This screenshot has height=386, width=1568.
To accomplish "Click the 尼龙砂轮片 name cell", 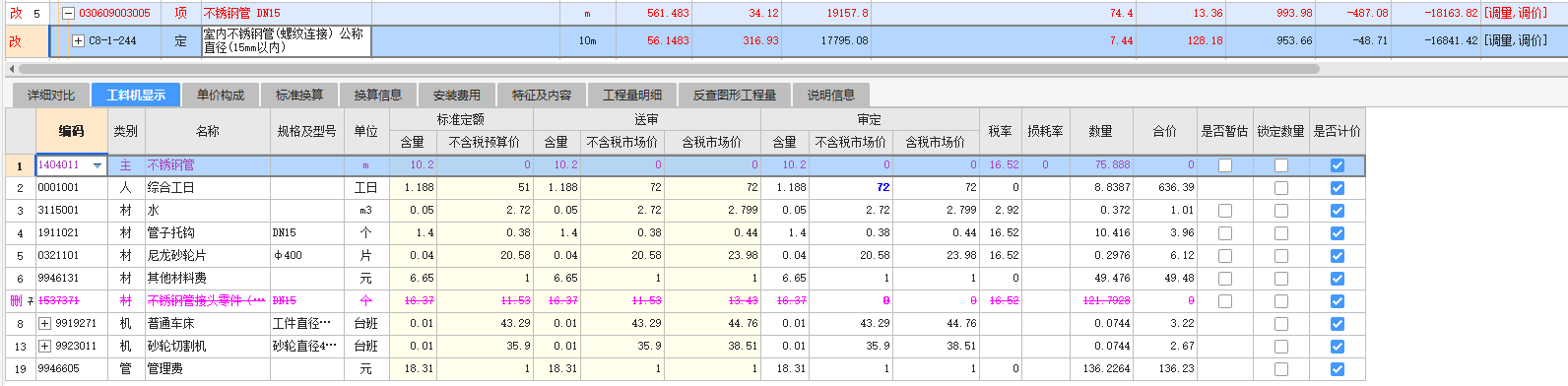I will pyautogui.click(x=207, y=256).
